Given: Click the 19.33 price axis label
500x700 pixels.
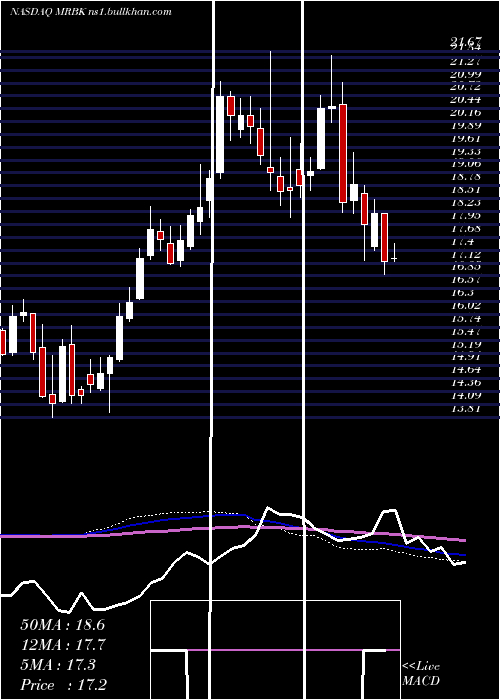Looking at the screenshot, I should point(466,152).
